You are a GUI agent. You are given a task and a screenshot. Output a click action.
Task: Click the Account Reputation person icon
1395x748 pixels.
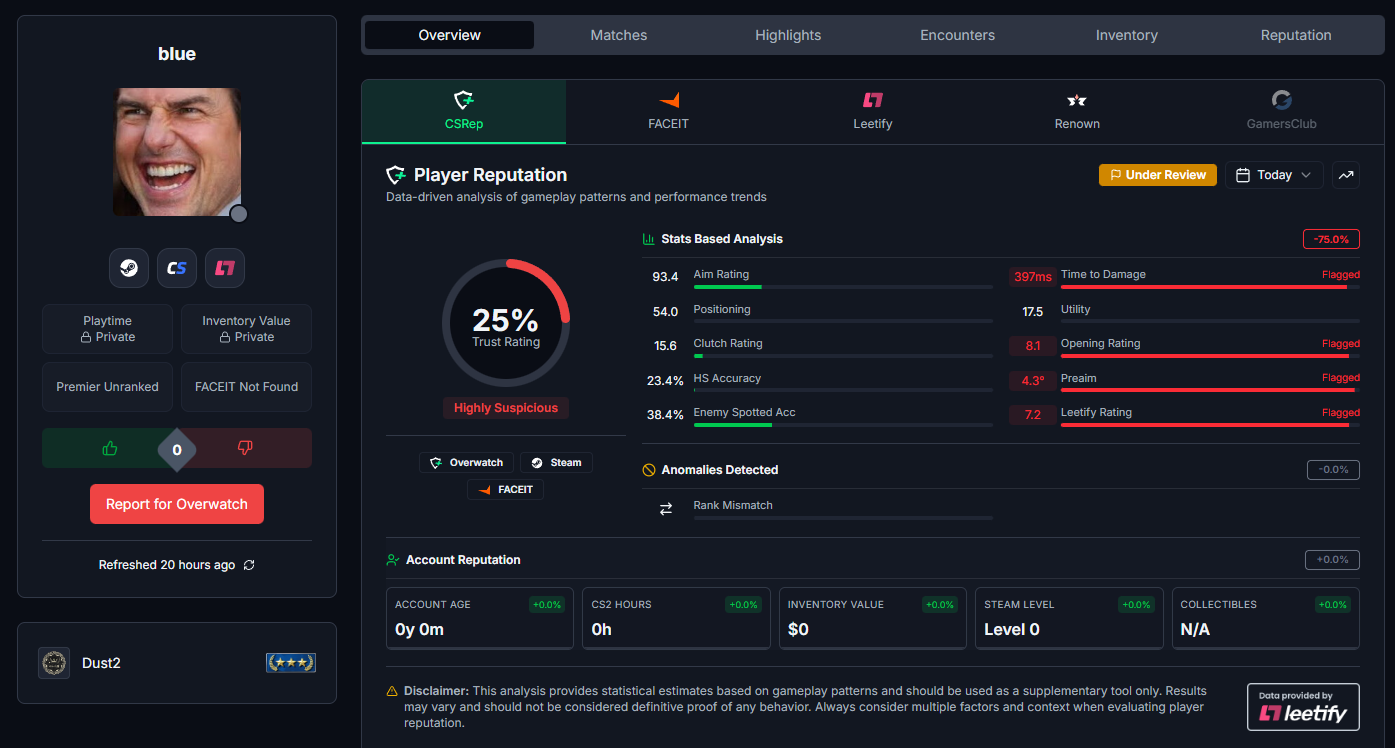(393, 560)
